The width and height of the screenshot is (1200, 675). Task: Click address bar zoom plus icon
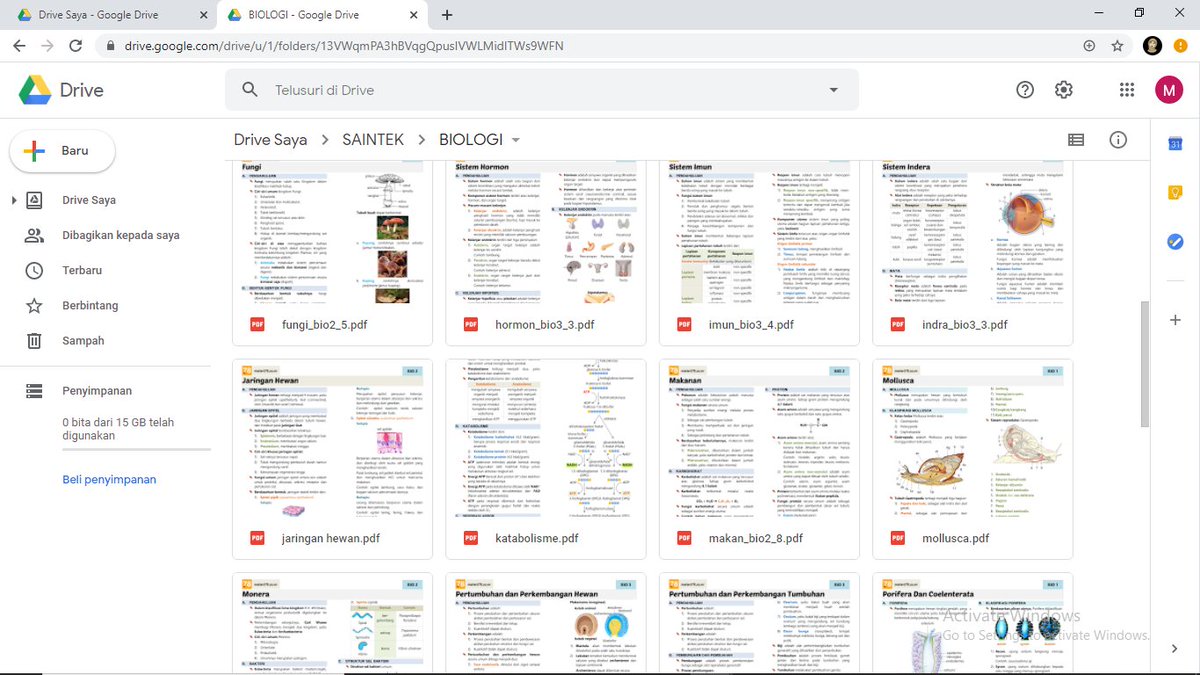point(1089,46)
